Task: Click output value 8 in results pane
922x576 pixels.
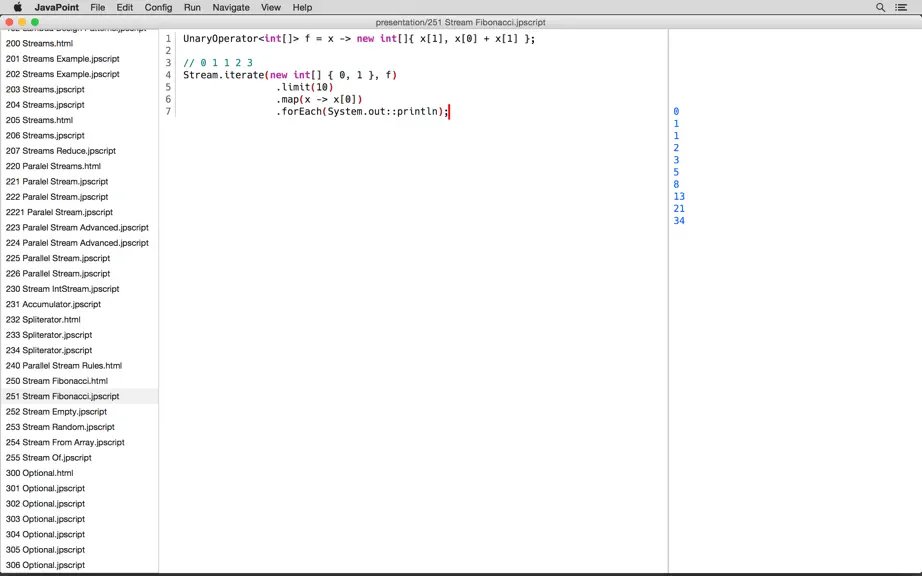Action: 676,185
